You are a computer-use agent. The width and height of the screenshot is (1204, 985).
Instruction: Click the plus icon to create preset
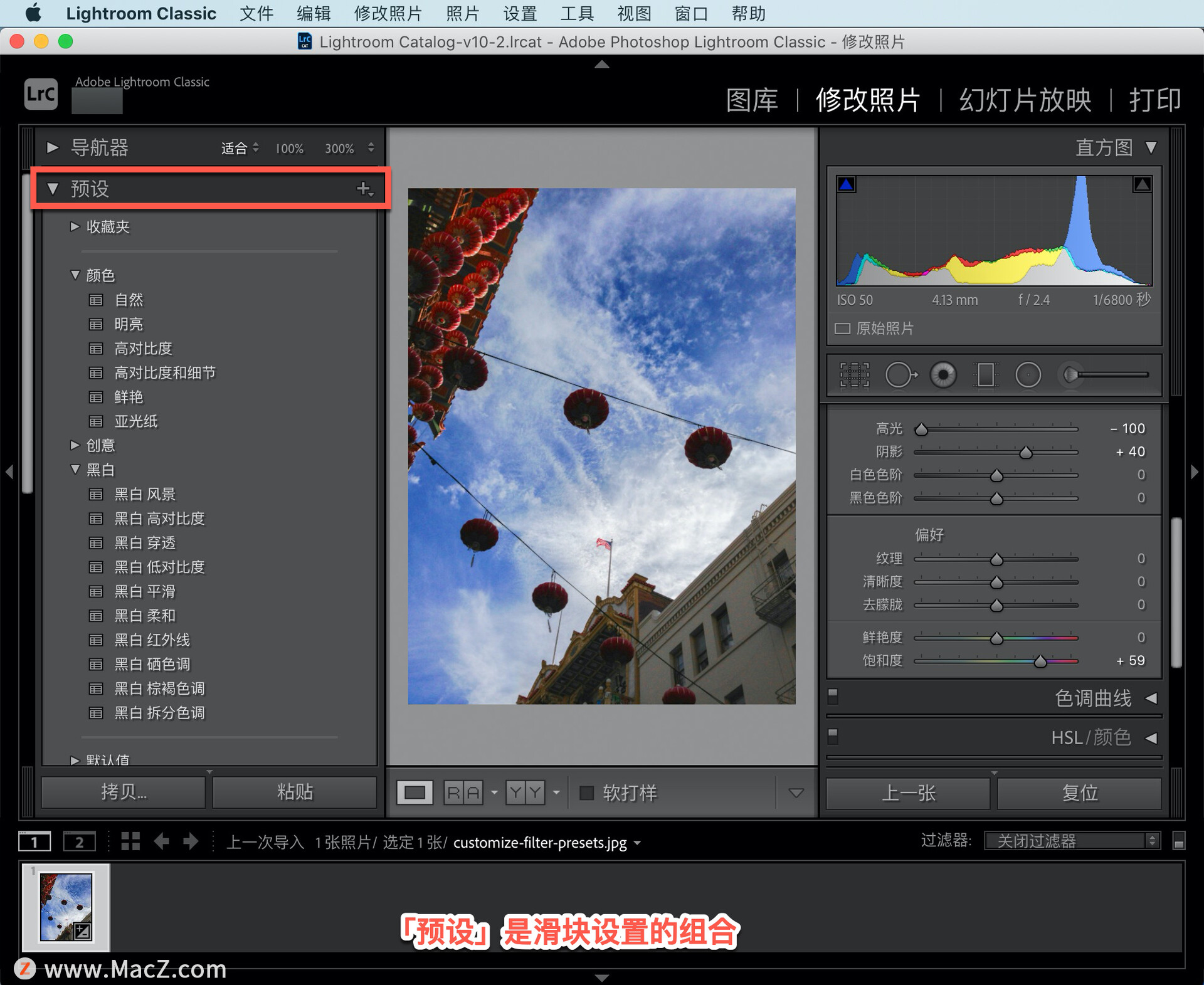(364, 189)
